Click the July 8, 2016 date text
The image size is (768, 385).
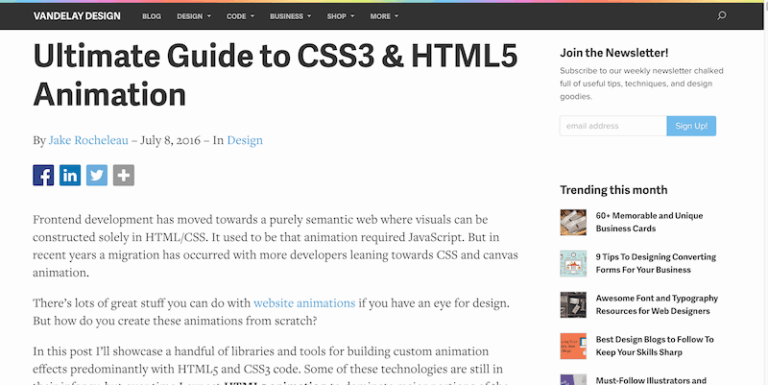tap(170, 140)
